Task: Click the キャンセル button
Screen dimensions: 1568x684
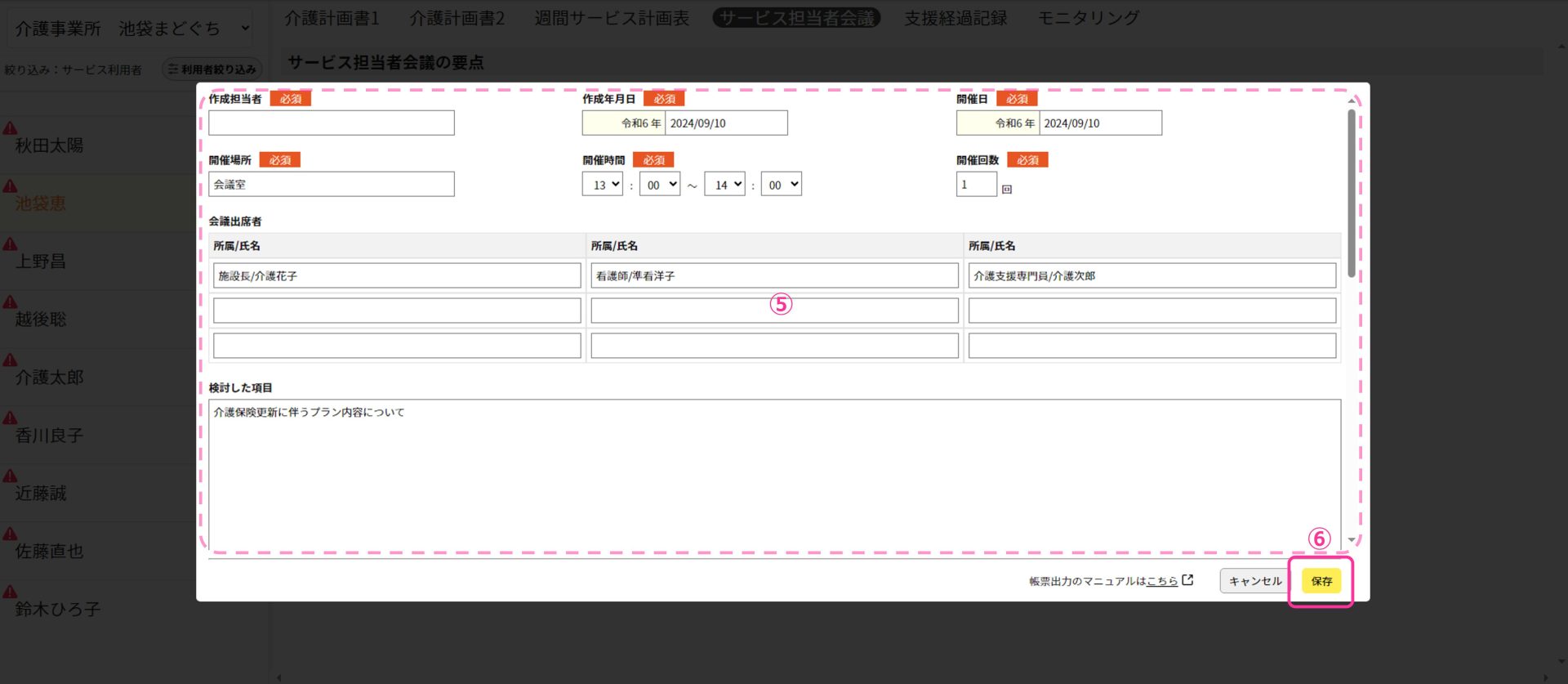Action: [1254, 581]
